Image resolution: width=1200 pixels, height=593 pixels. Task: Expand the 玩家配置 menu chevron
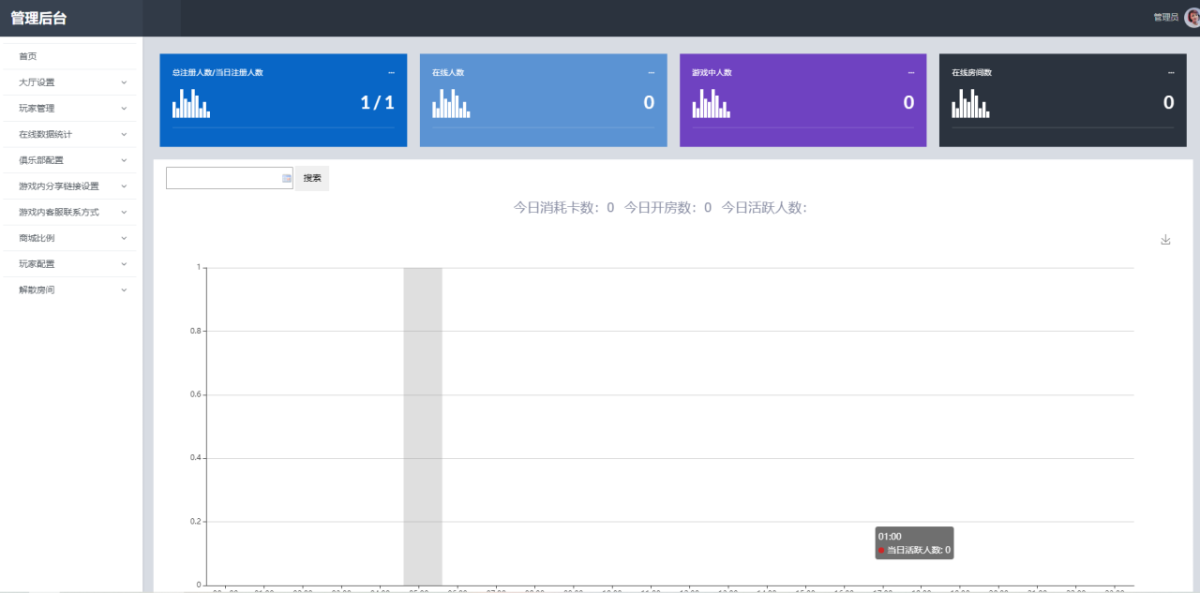tap(124, 264)
